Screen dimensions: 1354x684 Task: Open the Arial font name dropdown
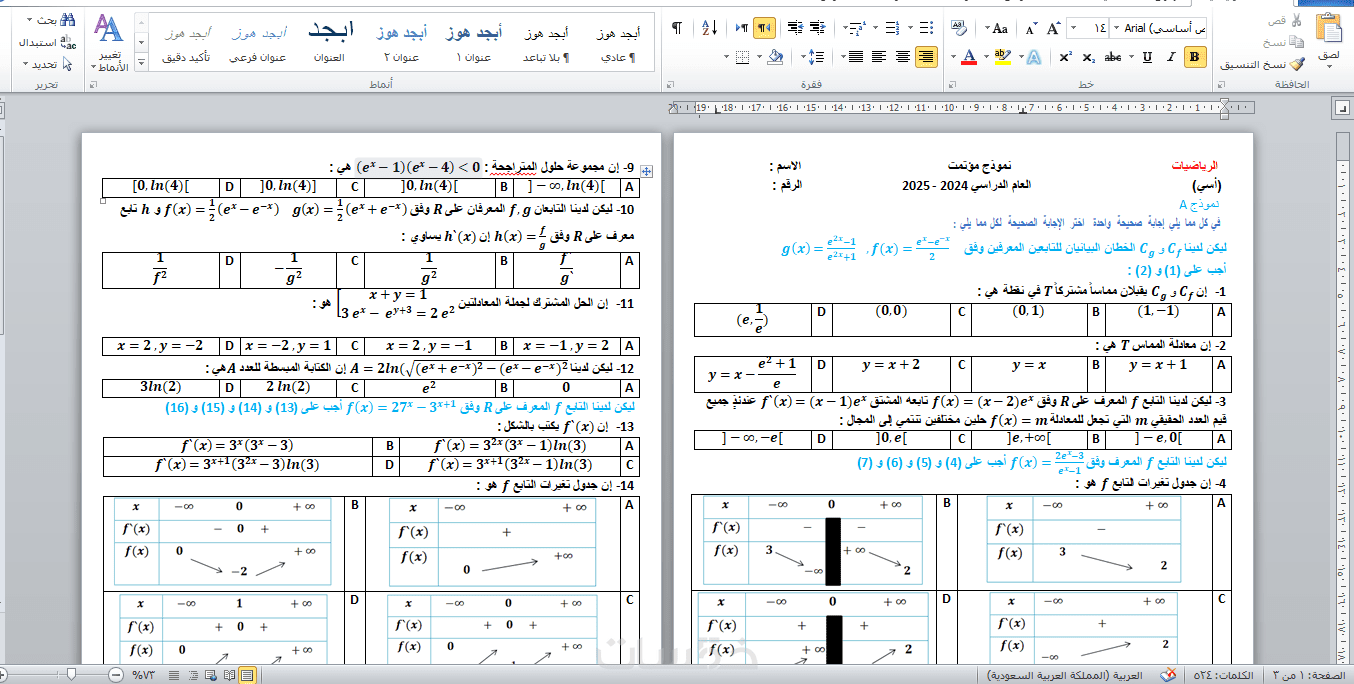1116,28
